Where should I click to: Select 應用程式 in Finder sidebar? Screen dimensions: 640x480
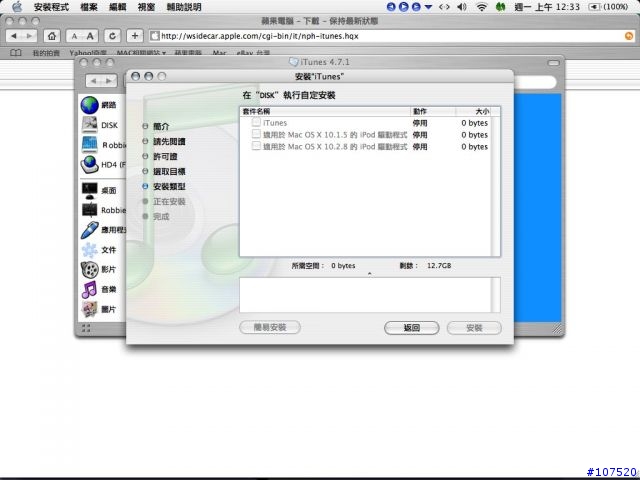pos(103,230)
